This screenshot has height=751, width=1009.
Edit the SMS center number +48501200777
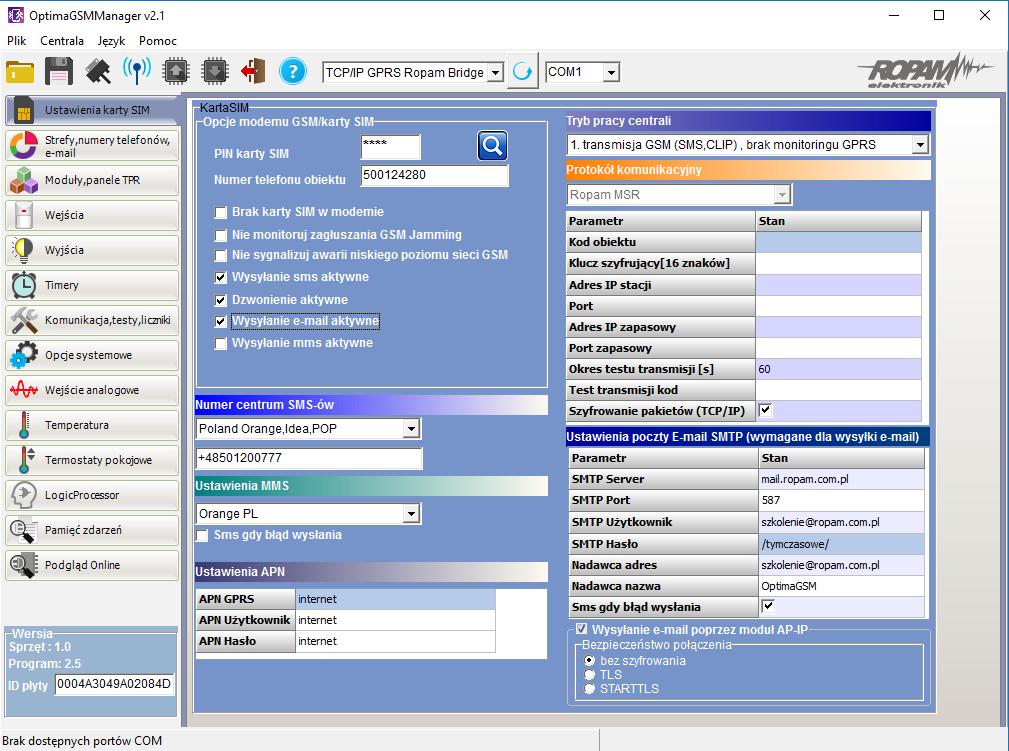coord(309,458)
